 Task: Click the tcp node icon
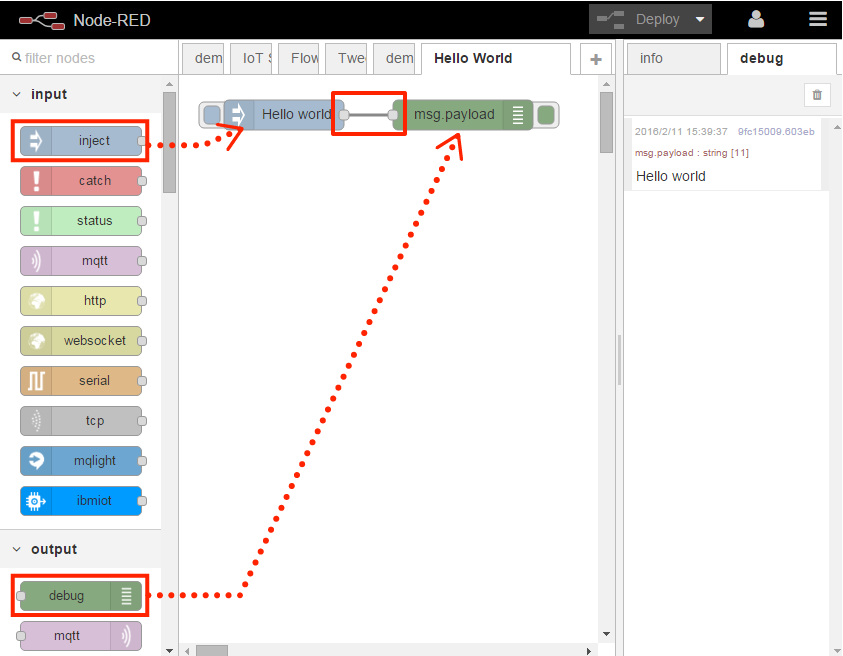(36, 420)
